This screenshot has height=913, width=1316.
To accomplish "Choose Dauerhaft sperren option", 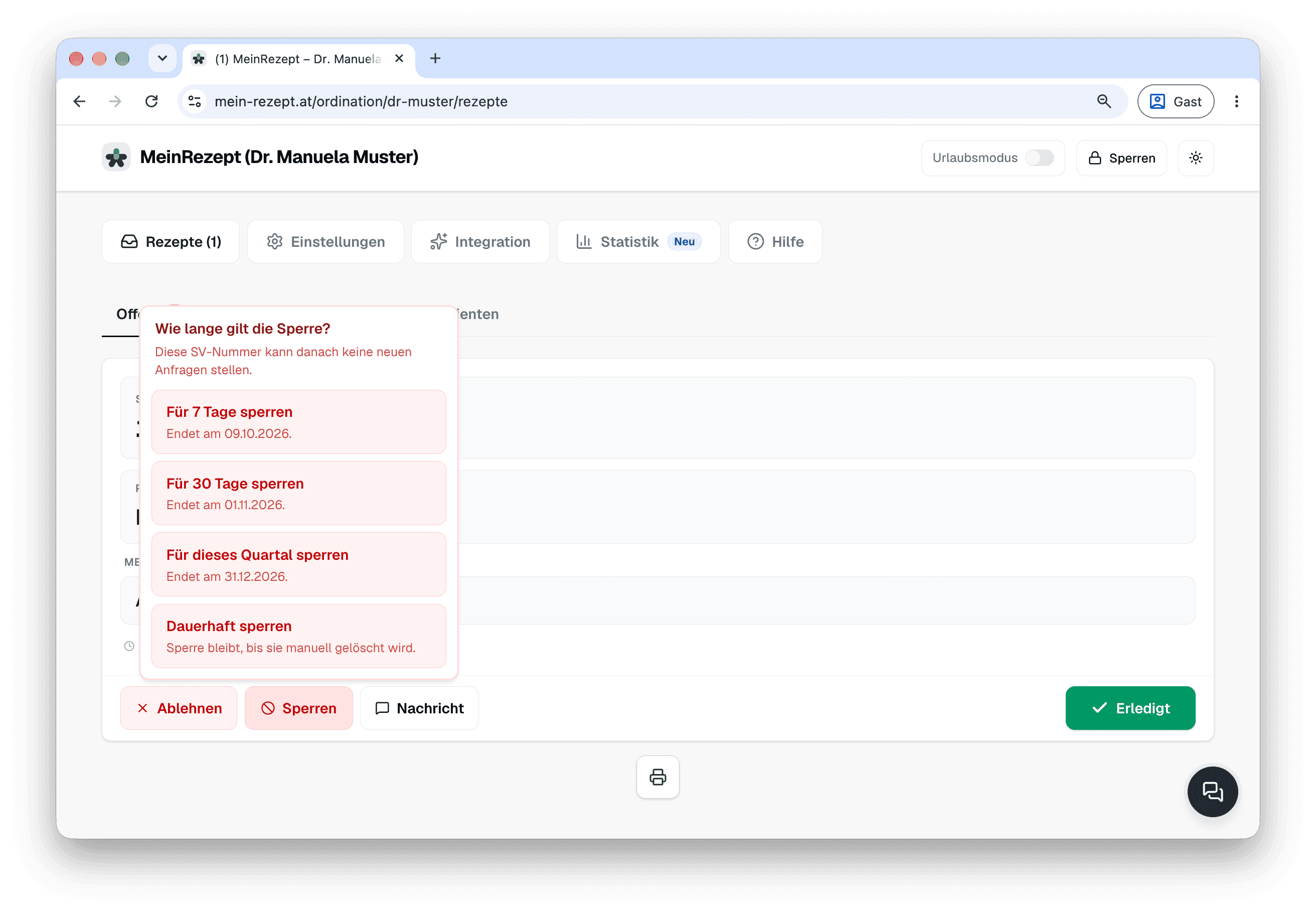I will pyautogui.click(x=298, y=636).
